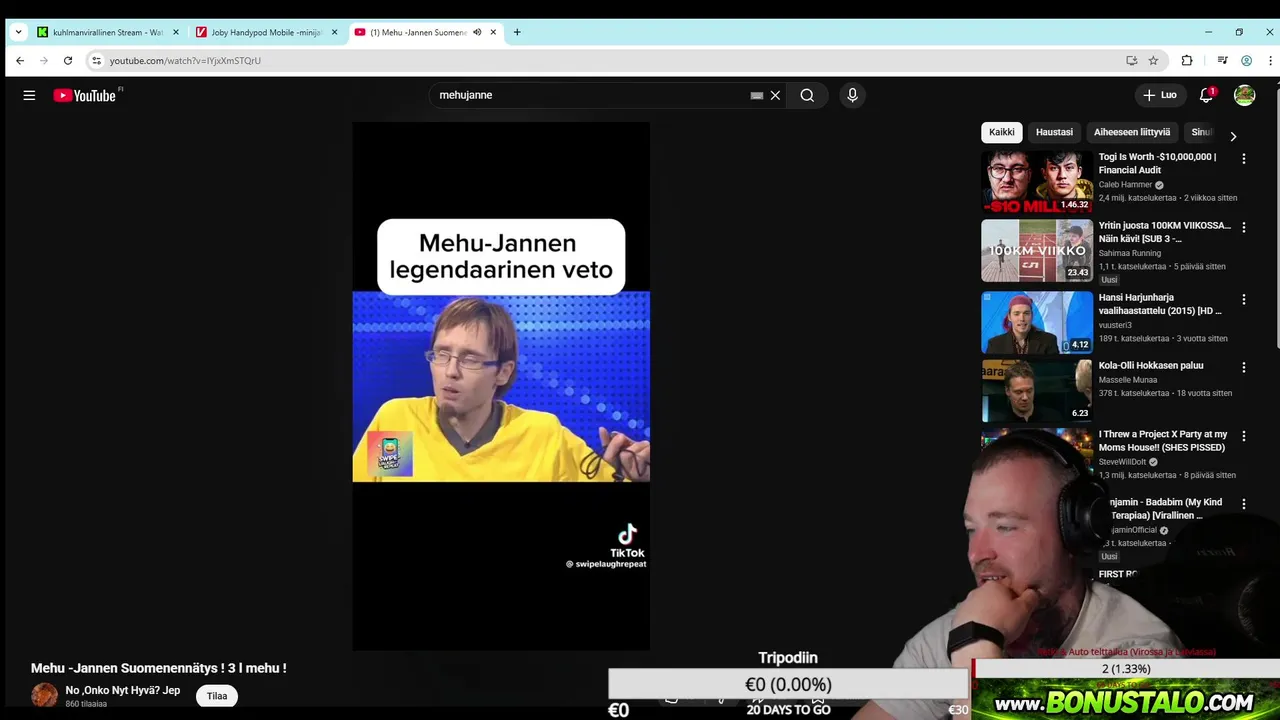Open I Threw a Project X Party title
Screen dimensions: 1280x720
pos(1163,441)
